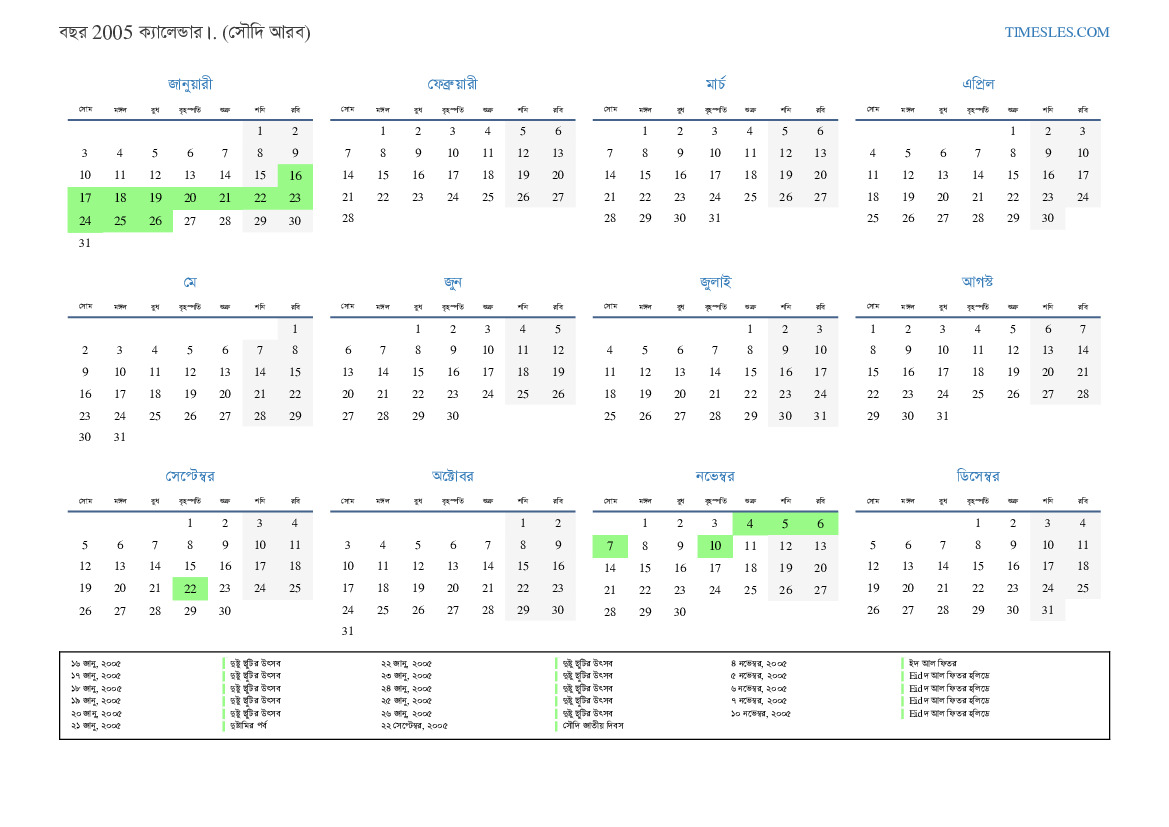Select the ফেব্রুয়ারী month title

pyautogui.click(x=452, y=84)
